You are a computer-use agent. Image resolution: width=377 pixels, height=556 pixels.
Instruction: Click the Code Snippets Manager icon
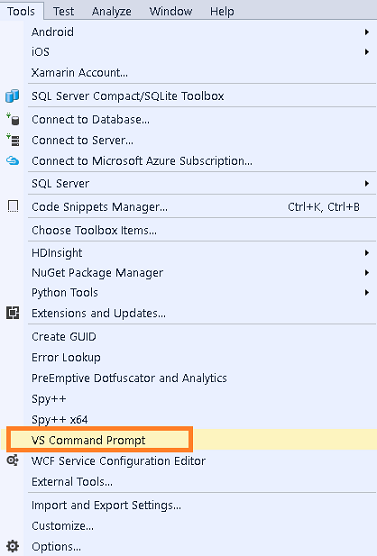click(x=13, y=206)
